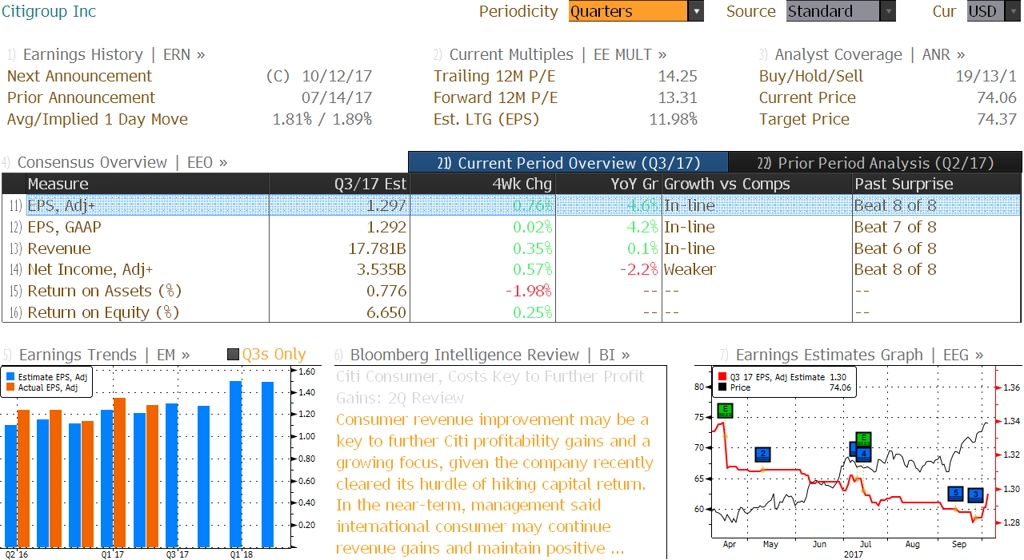
Task: Select the EPS, Adj+ row
Action: (x=511, y=205)
